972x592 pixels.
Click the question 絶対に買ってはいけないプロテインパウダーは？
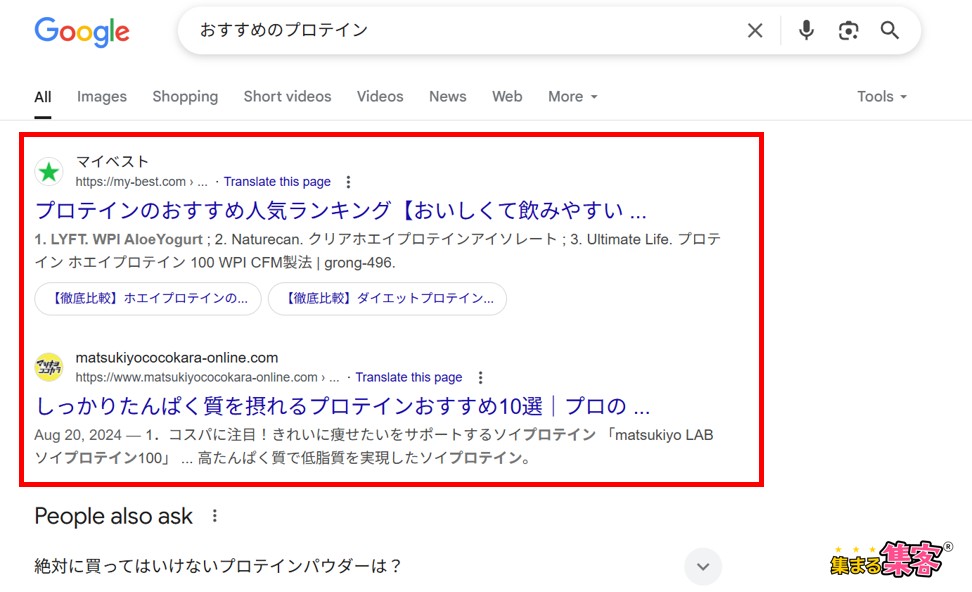point(218,566)
